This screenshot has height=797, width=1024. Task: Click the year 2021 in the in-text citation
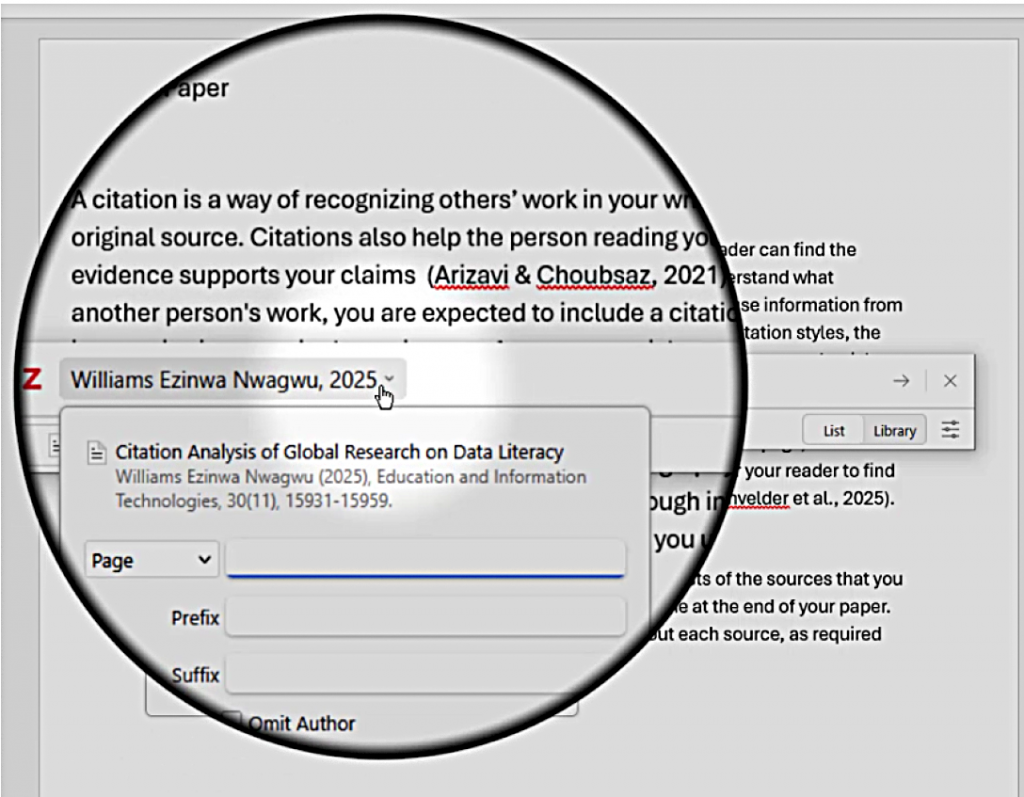692,275
